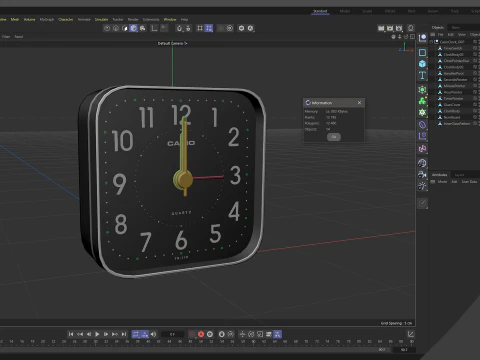Open the viewport Filter menu
480x360 pixels.
pyautogui.click(x=6, y=37)
